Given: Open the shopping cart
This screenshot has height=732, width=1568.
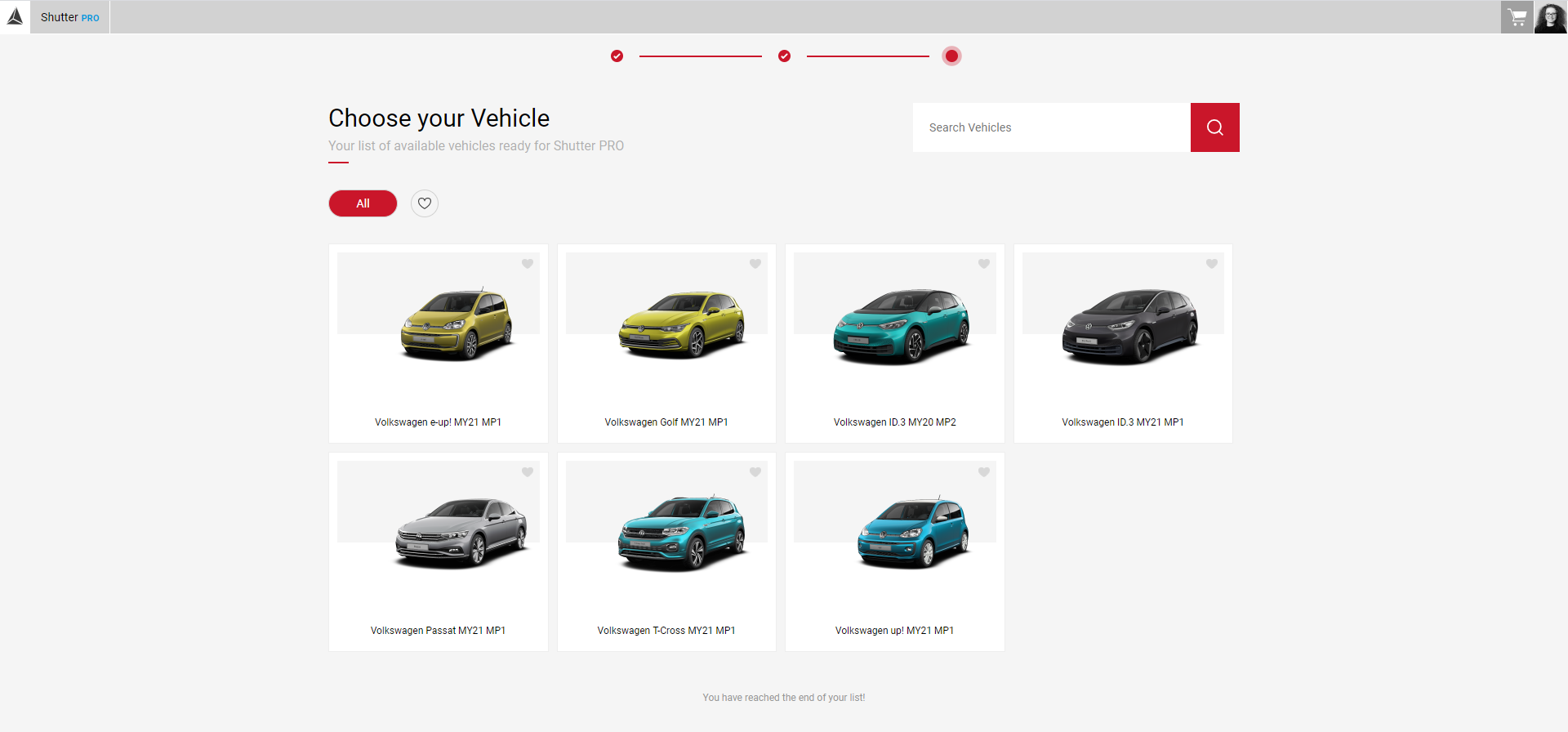Looking at the screenshot, I should tap(1517, 17).
